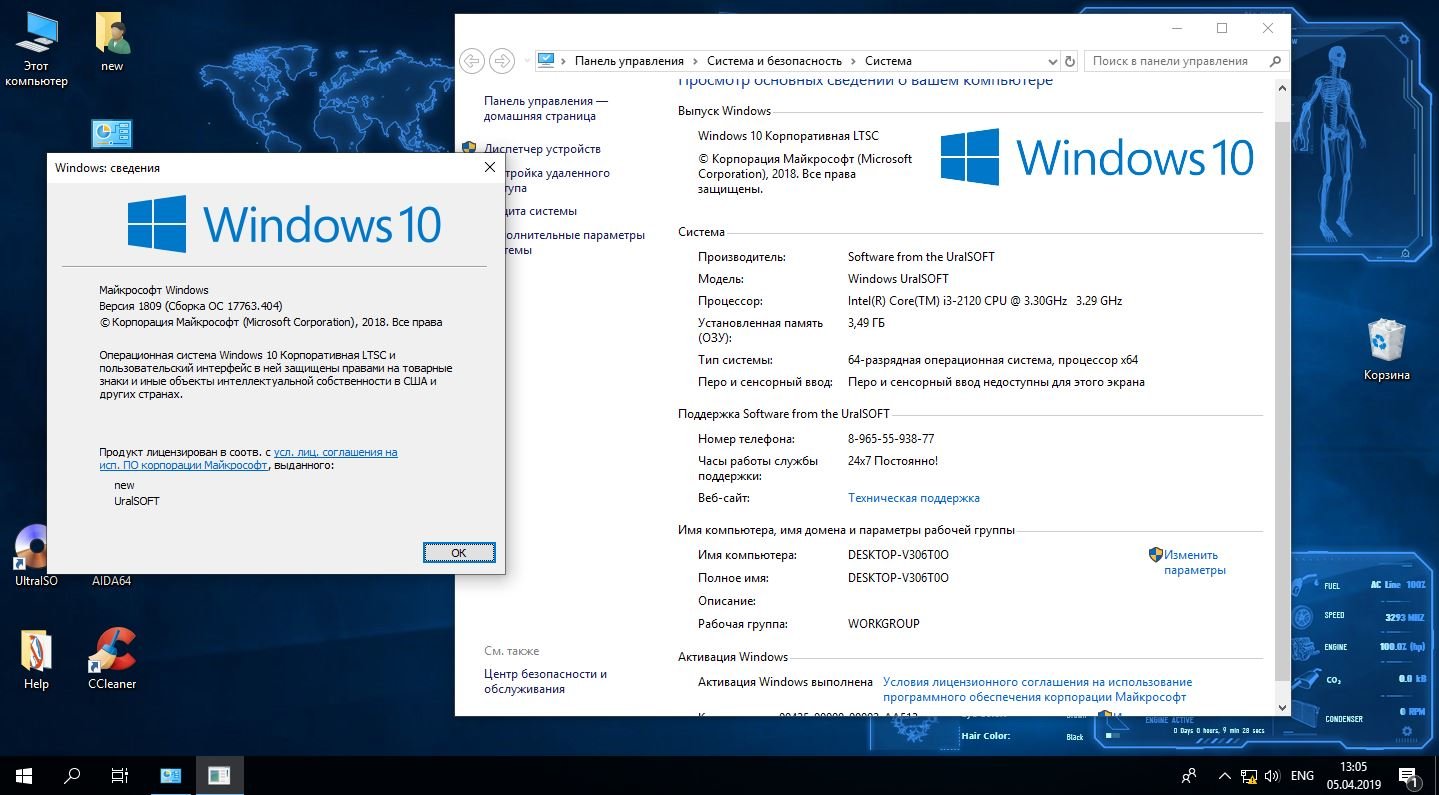
Task: Minimize the Control Panel window
Action: click(x=1176, y=28)
